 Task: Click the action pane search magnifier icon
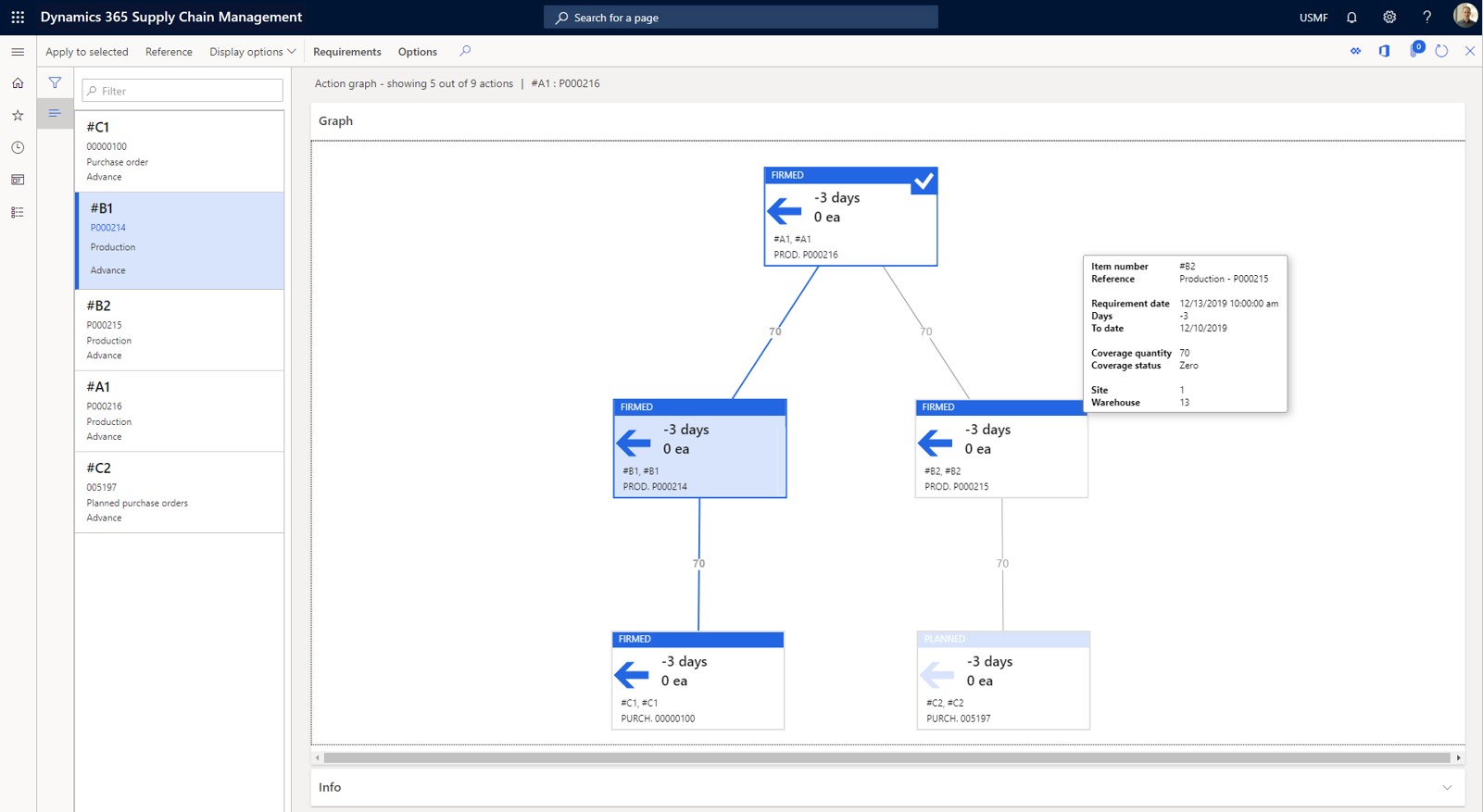point(465,51)
